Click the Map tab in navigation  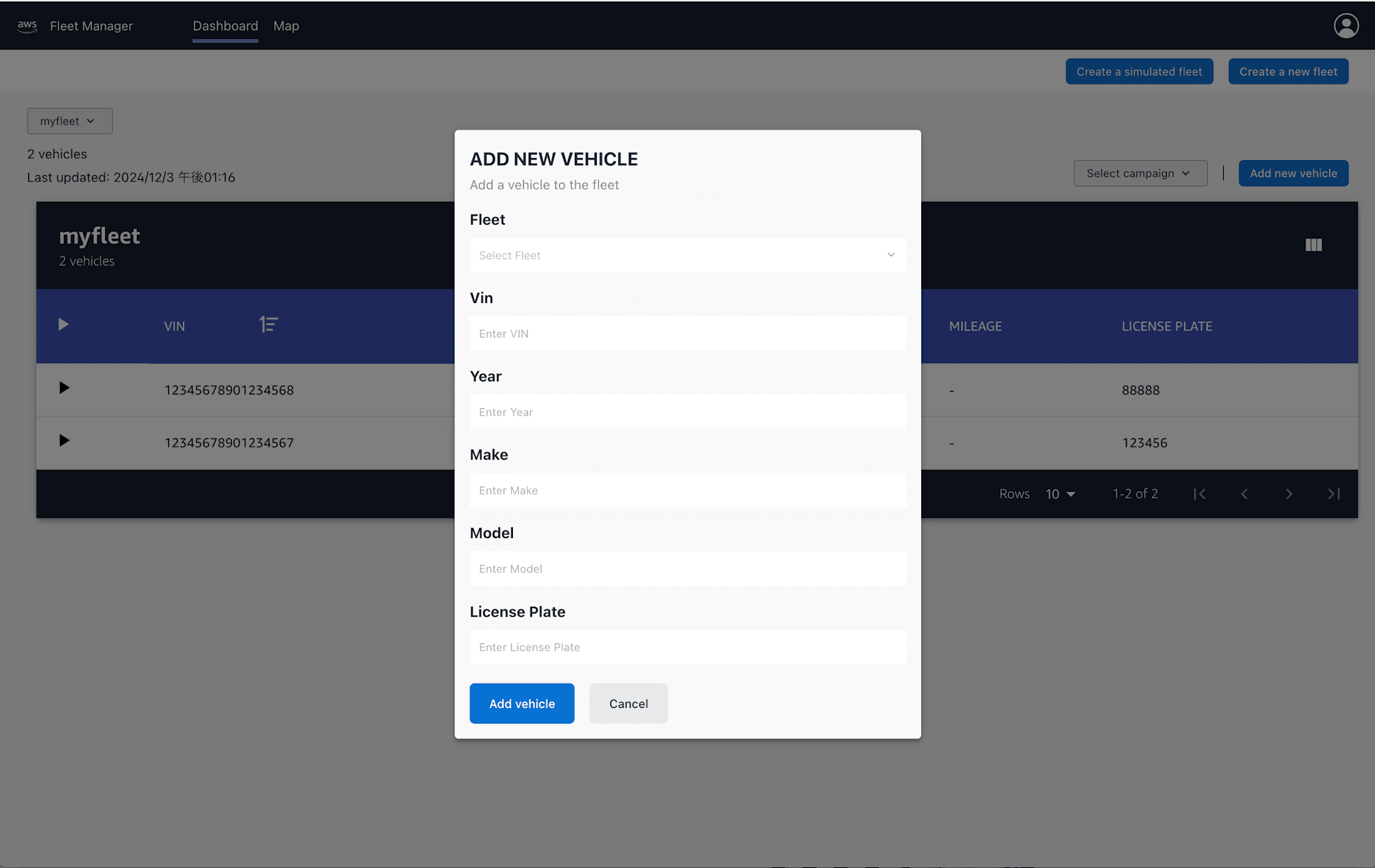[286, 25]
